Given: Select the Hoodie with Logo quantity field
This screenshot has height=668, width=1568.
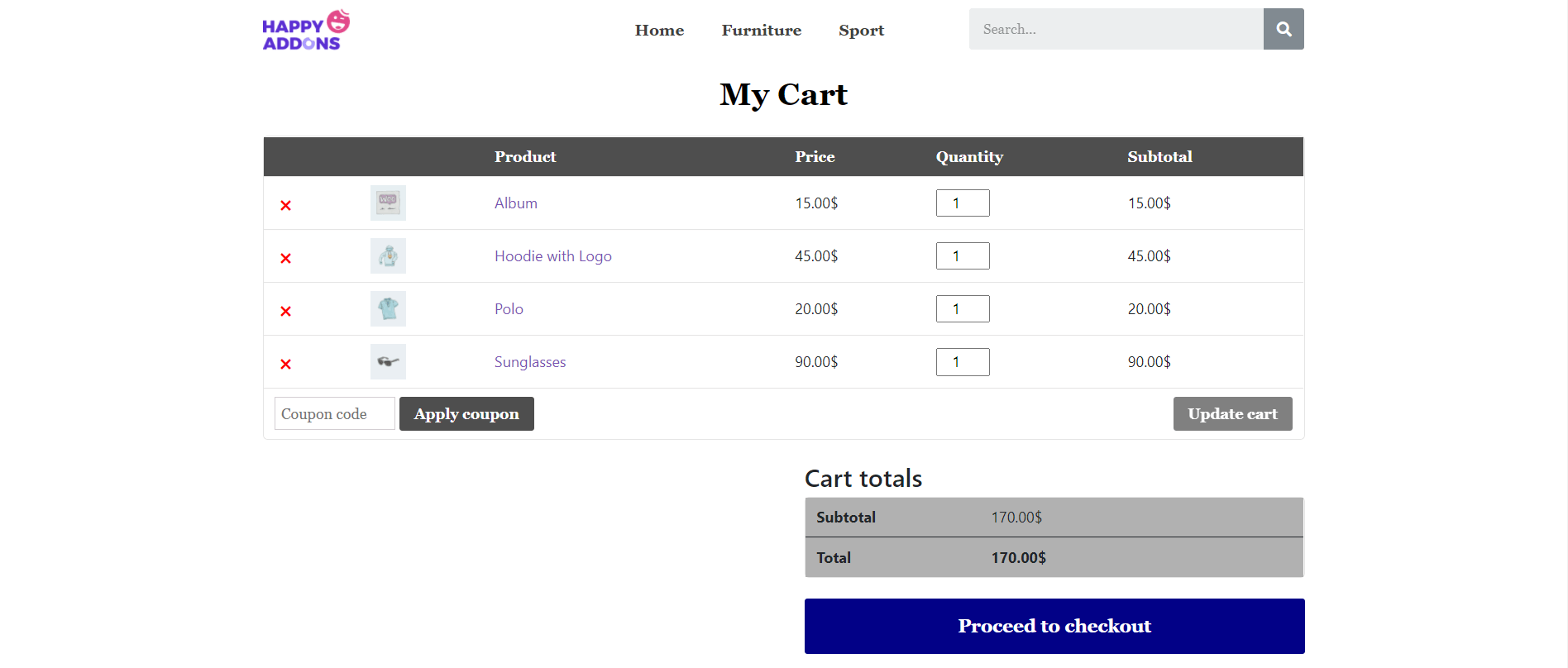Looking at the screenshot, I should 963,255.
